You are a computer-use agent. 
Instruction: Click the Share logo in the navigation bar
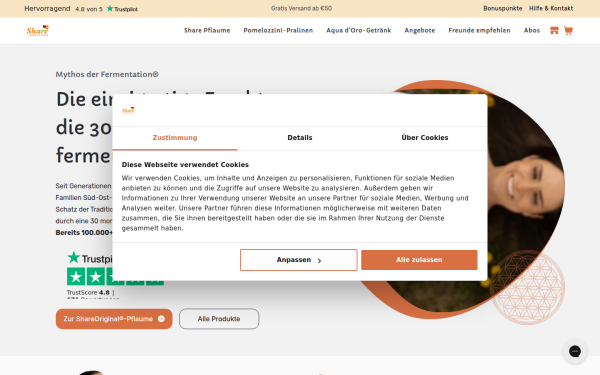point(38,31)
